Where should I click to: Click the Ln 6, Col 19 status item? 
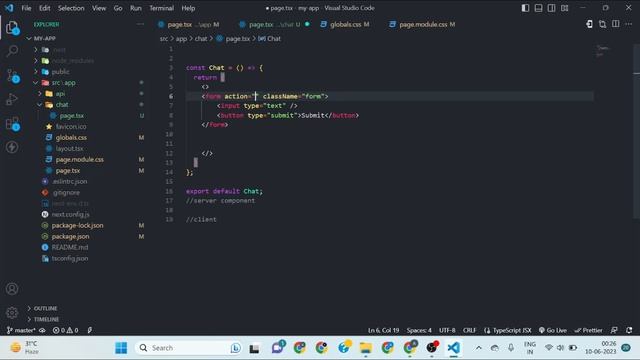(x=383, y=330)
